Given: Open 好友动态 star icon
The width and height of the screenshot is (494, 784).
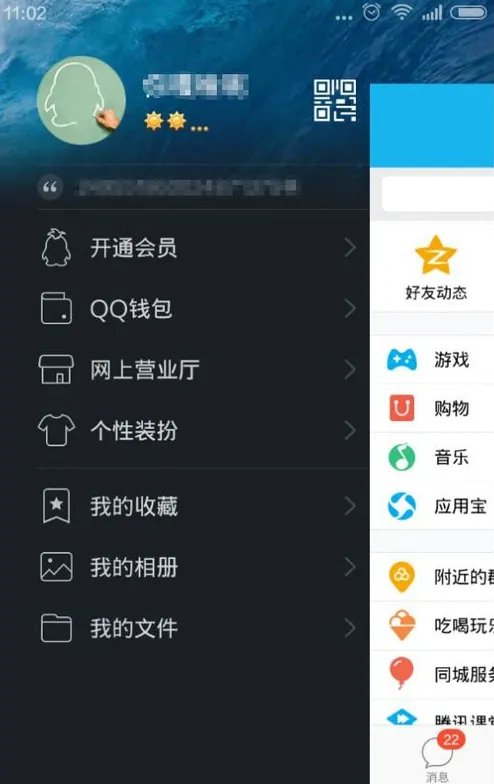Looking at the screenshot, I should (436, 255).
